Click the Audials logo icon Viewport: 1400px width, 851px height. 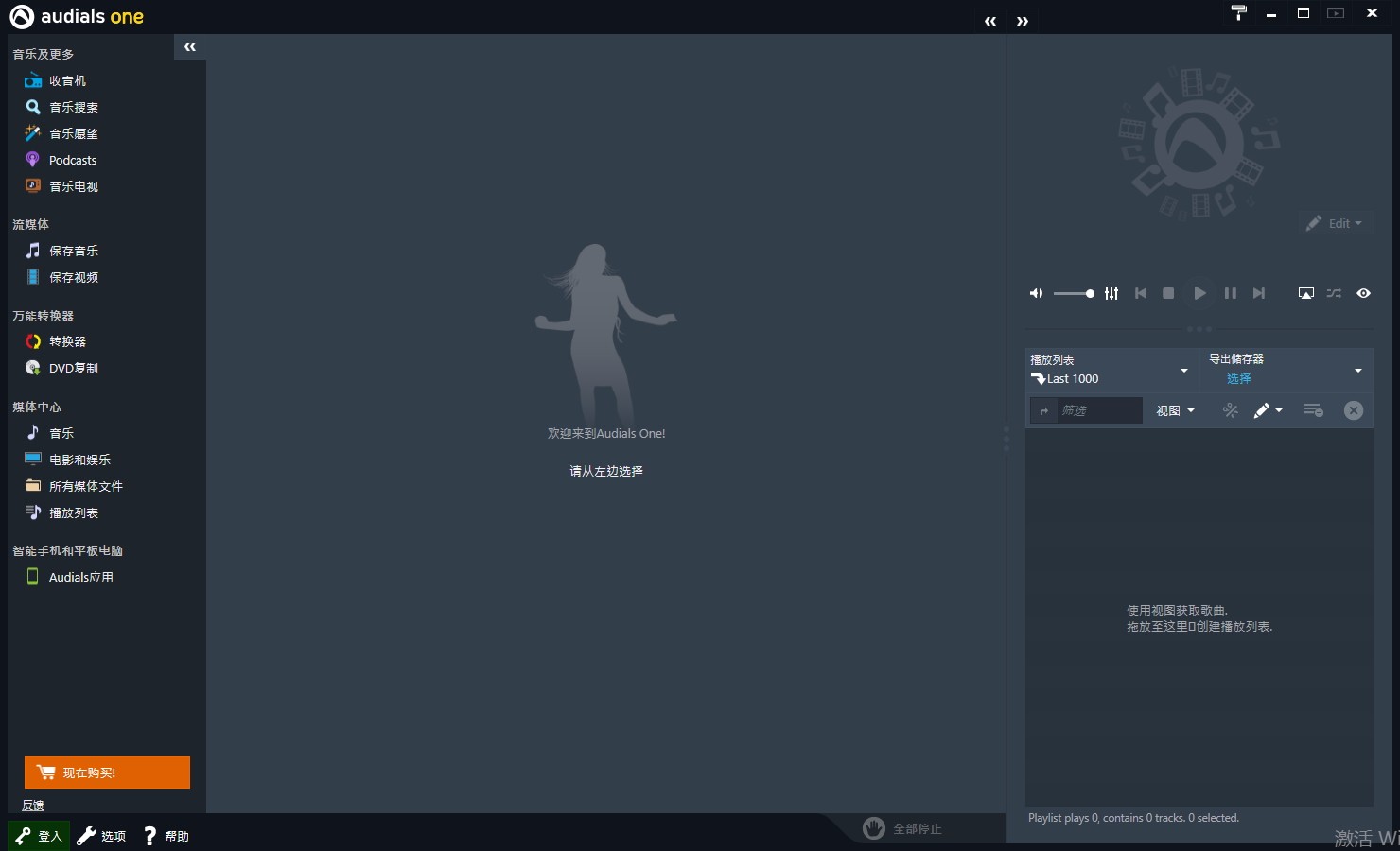click(x=22, y=16)
